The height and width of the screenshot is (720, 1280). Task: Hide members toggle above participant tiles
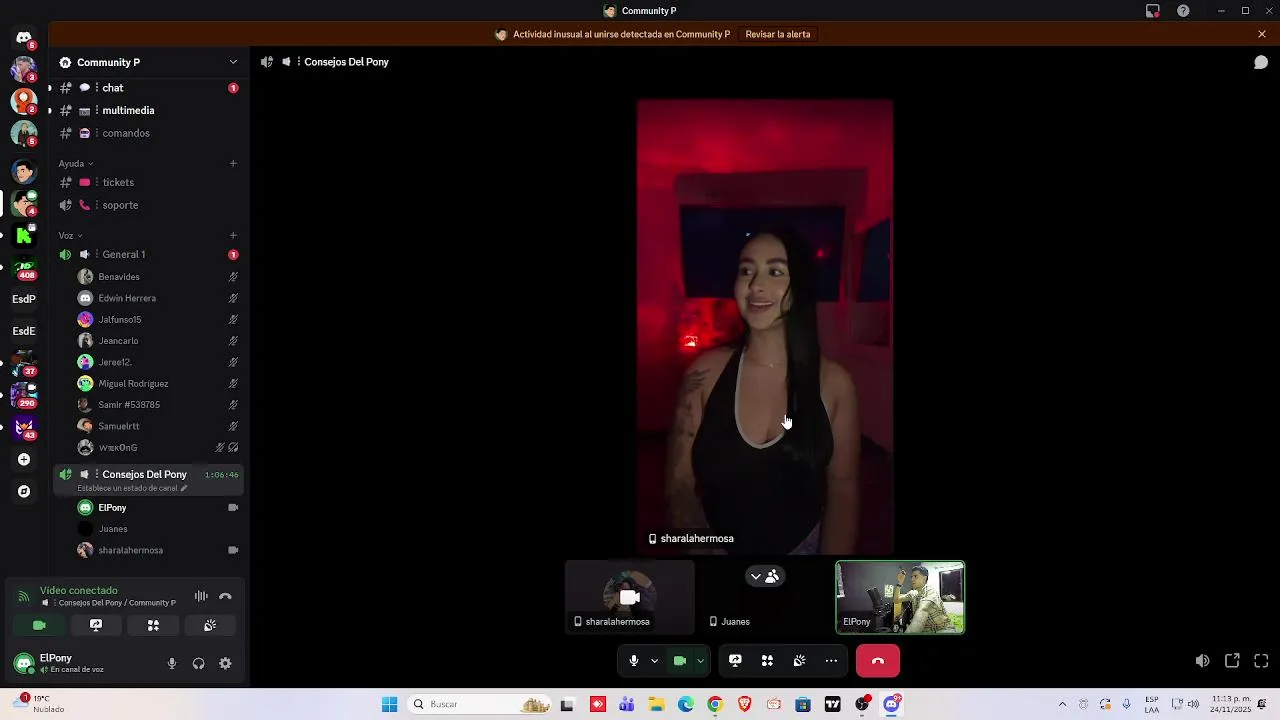[765, 576]
